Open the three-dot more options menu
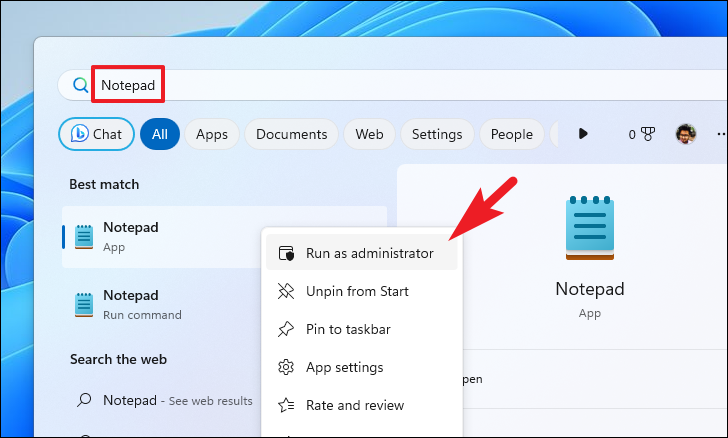This screenshot has height=438, width=728. coord(722,134)
